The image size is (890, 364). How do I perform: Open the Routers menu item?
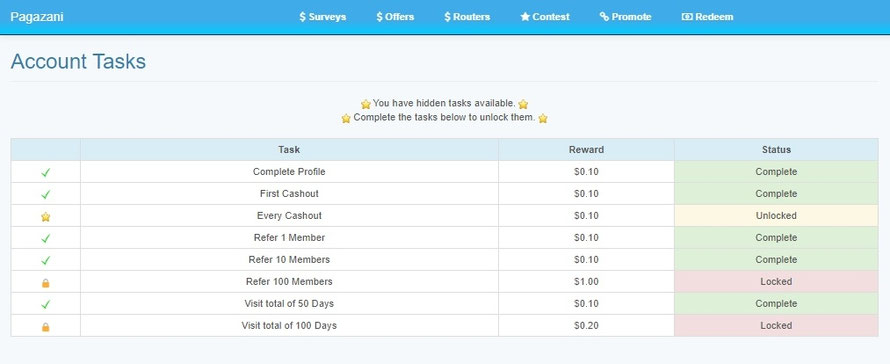point(467,17)
